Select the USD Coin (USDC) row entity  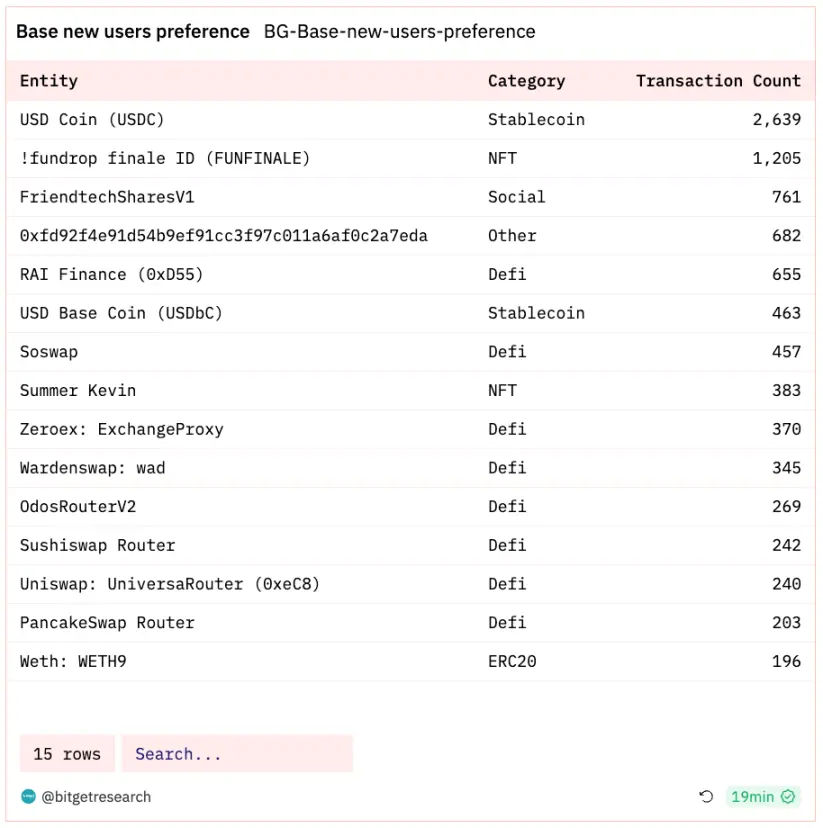92,120
